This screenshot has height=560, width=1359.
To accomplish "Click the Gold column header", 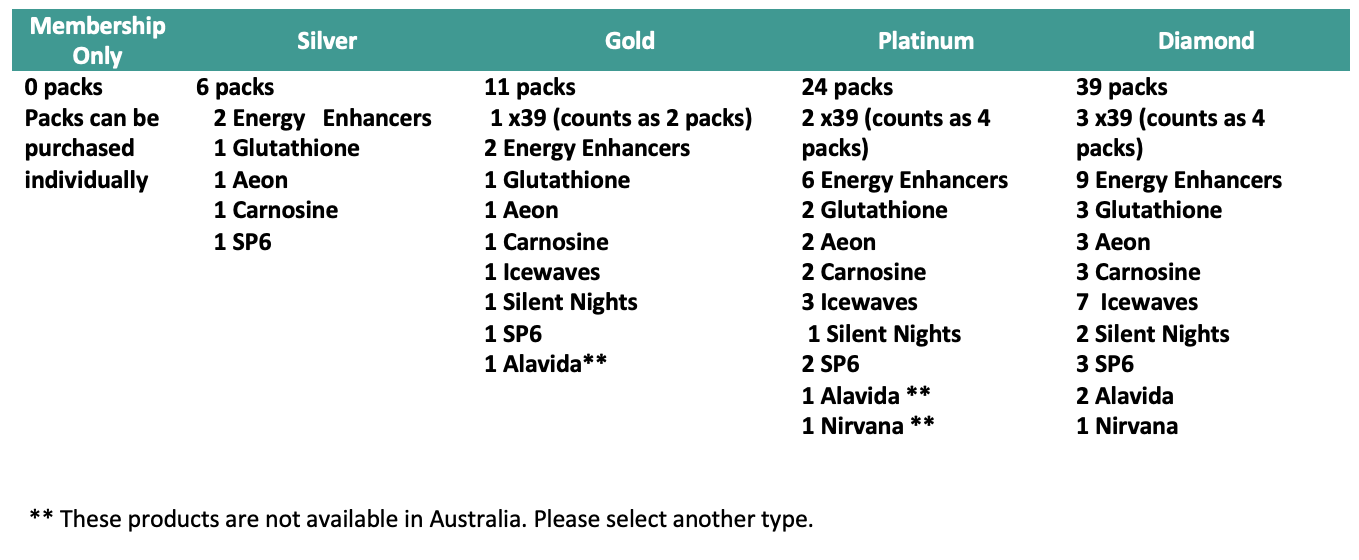I will click(x=630, y=41).
